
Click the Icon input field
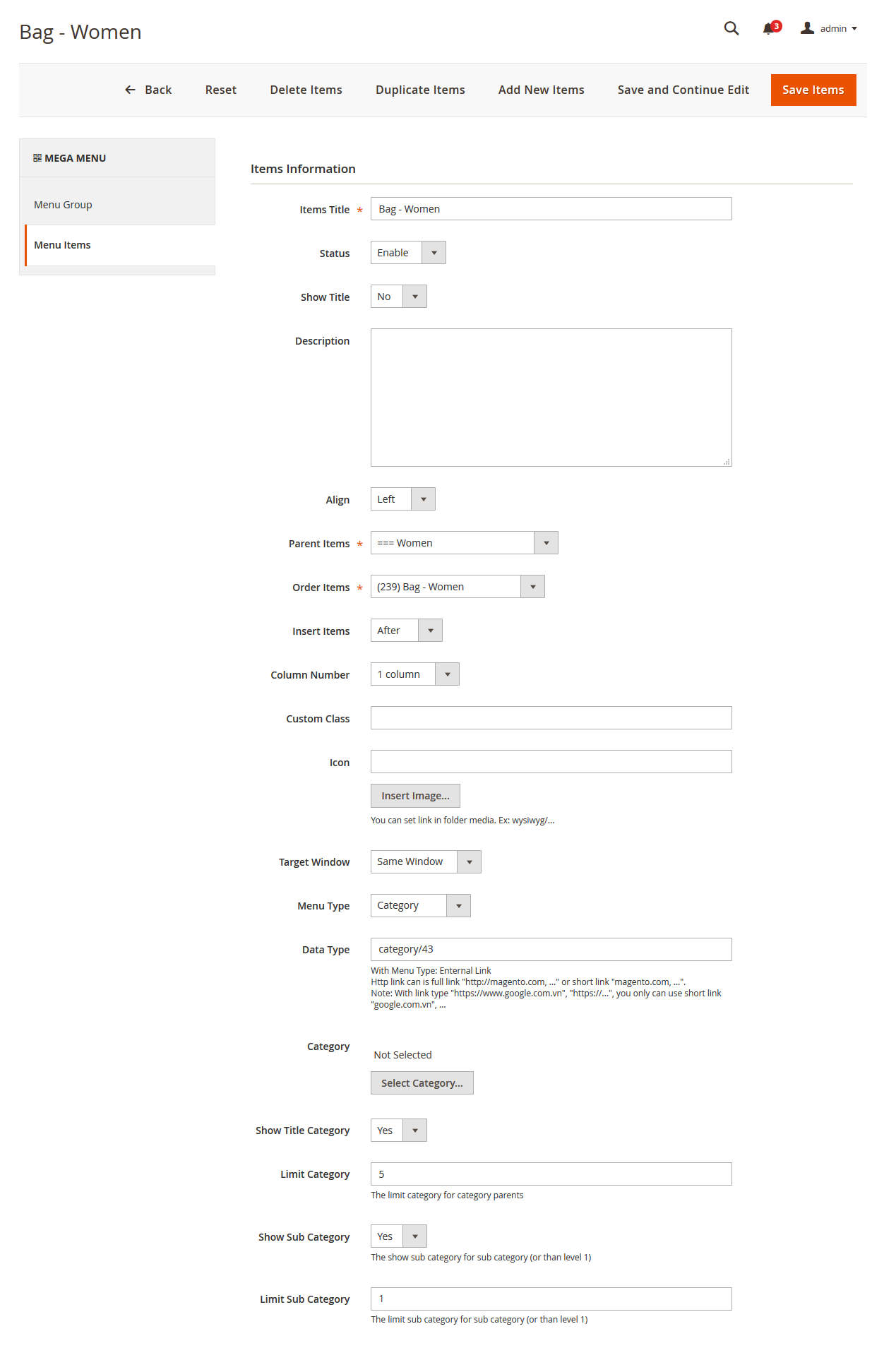[551, 762]
